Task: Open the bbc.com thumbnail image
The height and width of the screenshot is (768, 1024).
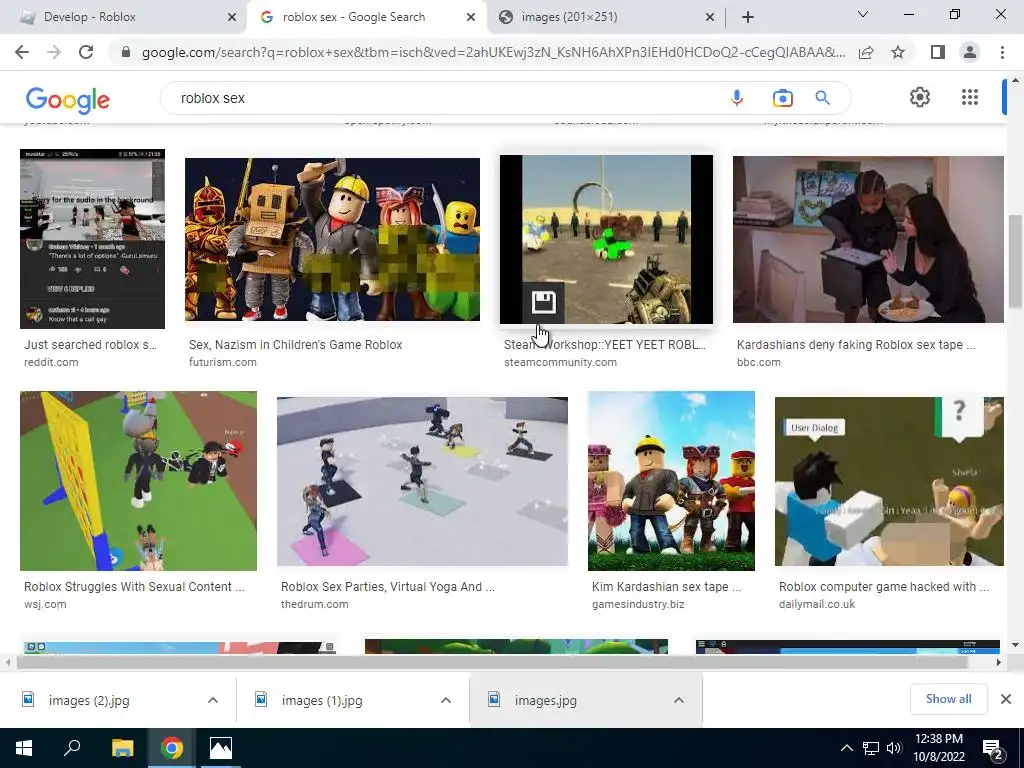Action: point(868,239)
